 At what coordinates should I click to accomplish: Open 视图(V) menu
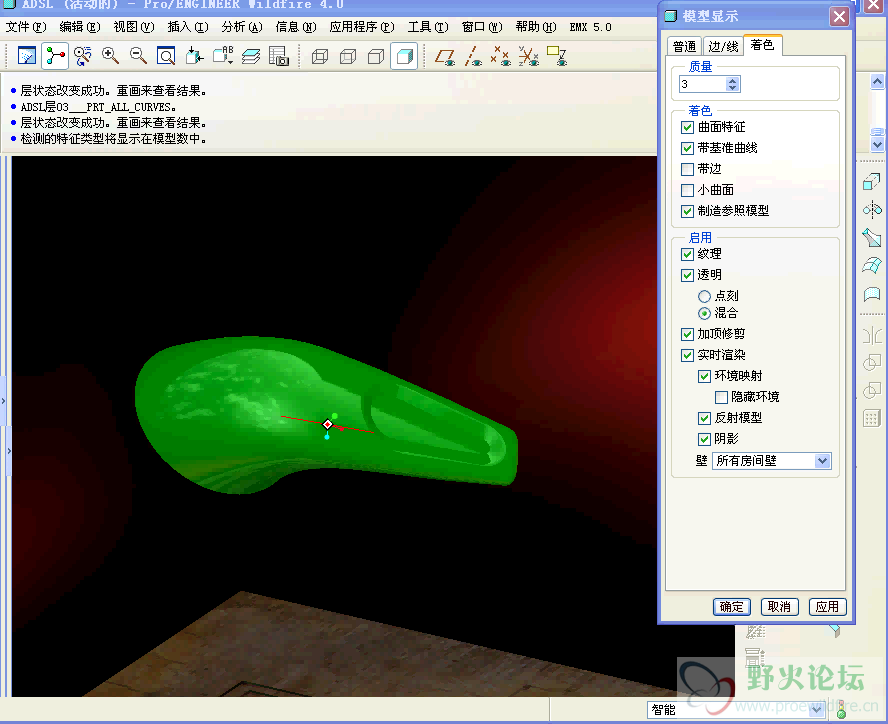134,27
